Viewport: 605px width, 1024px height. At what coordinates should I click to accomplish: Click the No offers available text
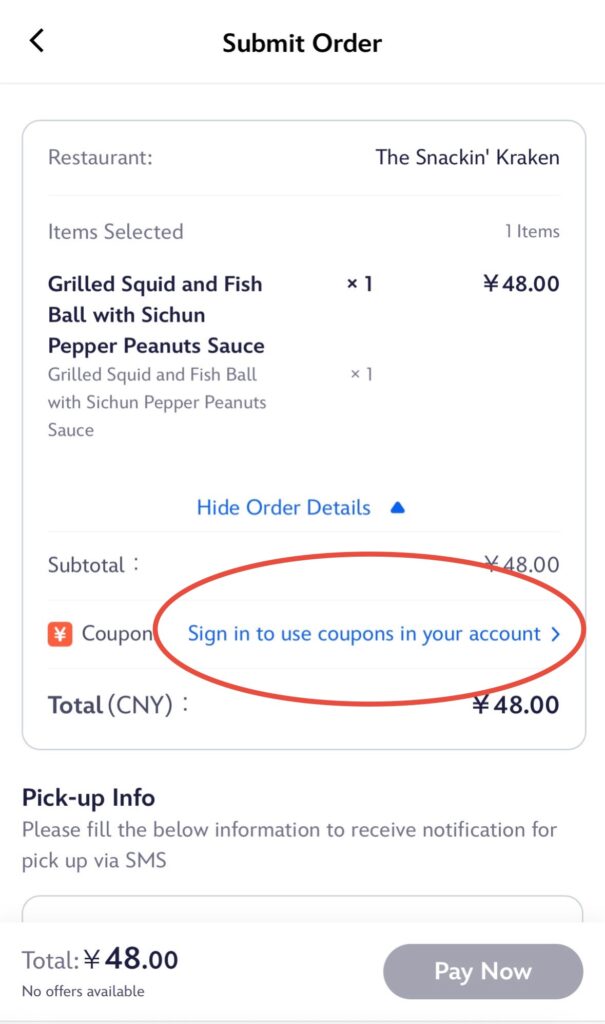coord(83,991)
